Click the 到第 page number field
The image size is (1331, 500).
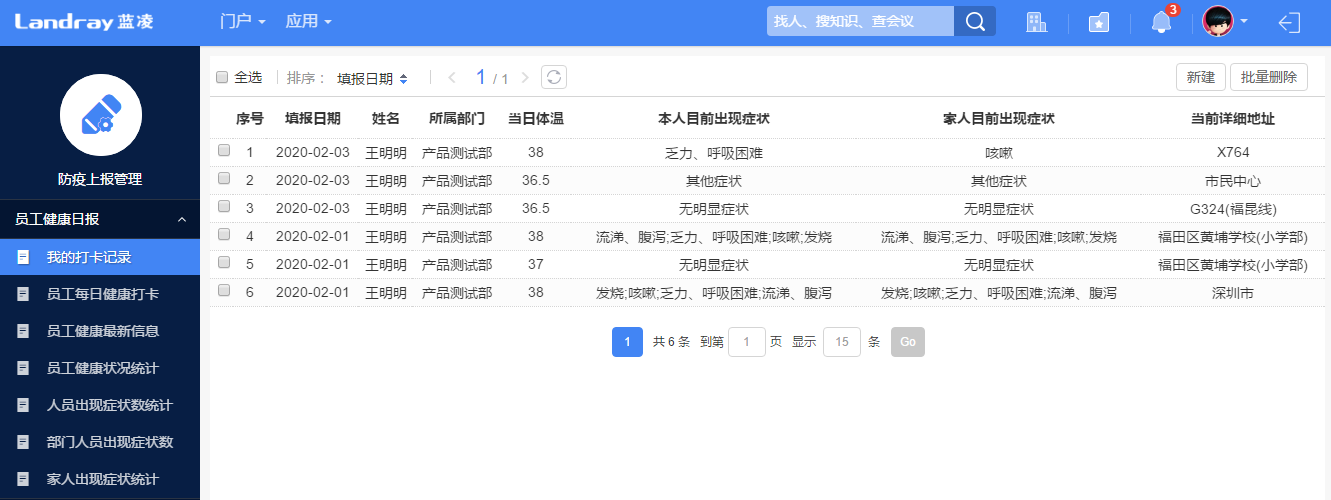click(747, 342)
